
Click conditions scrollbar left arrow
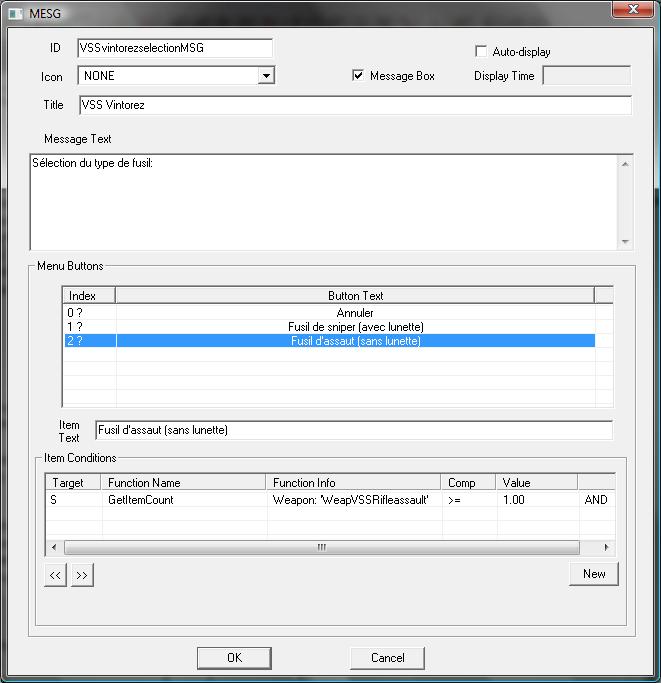point(54,547)
